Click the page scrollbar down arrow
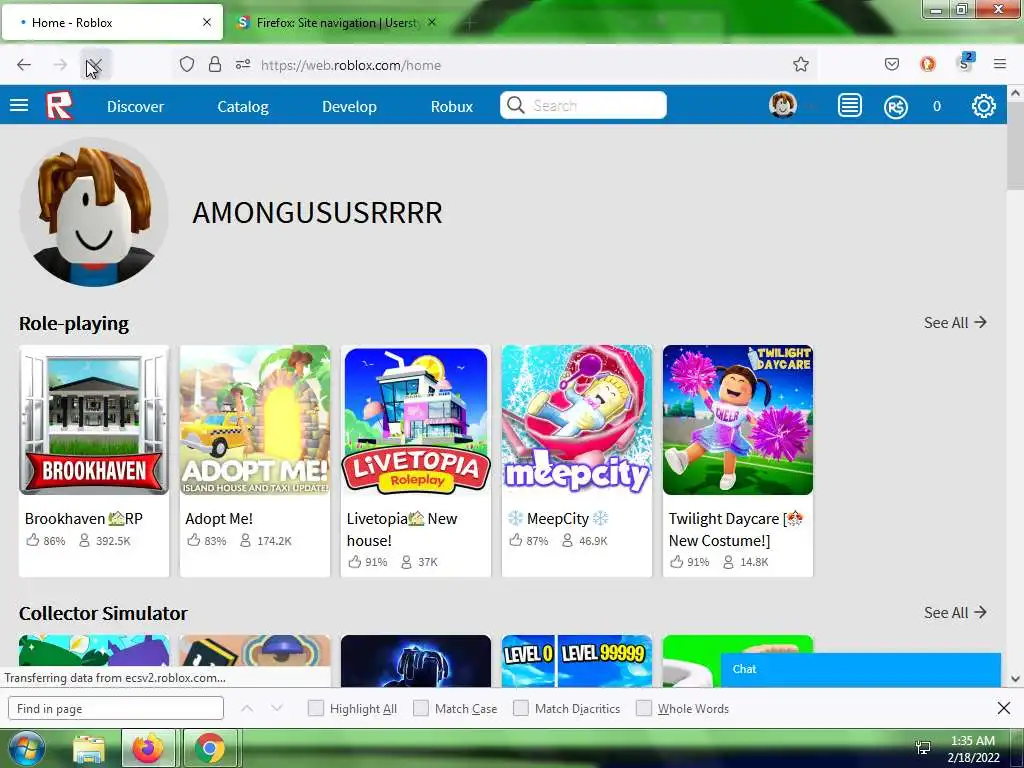 (x=1016, y=679)
